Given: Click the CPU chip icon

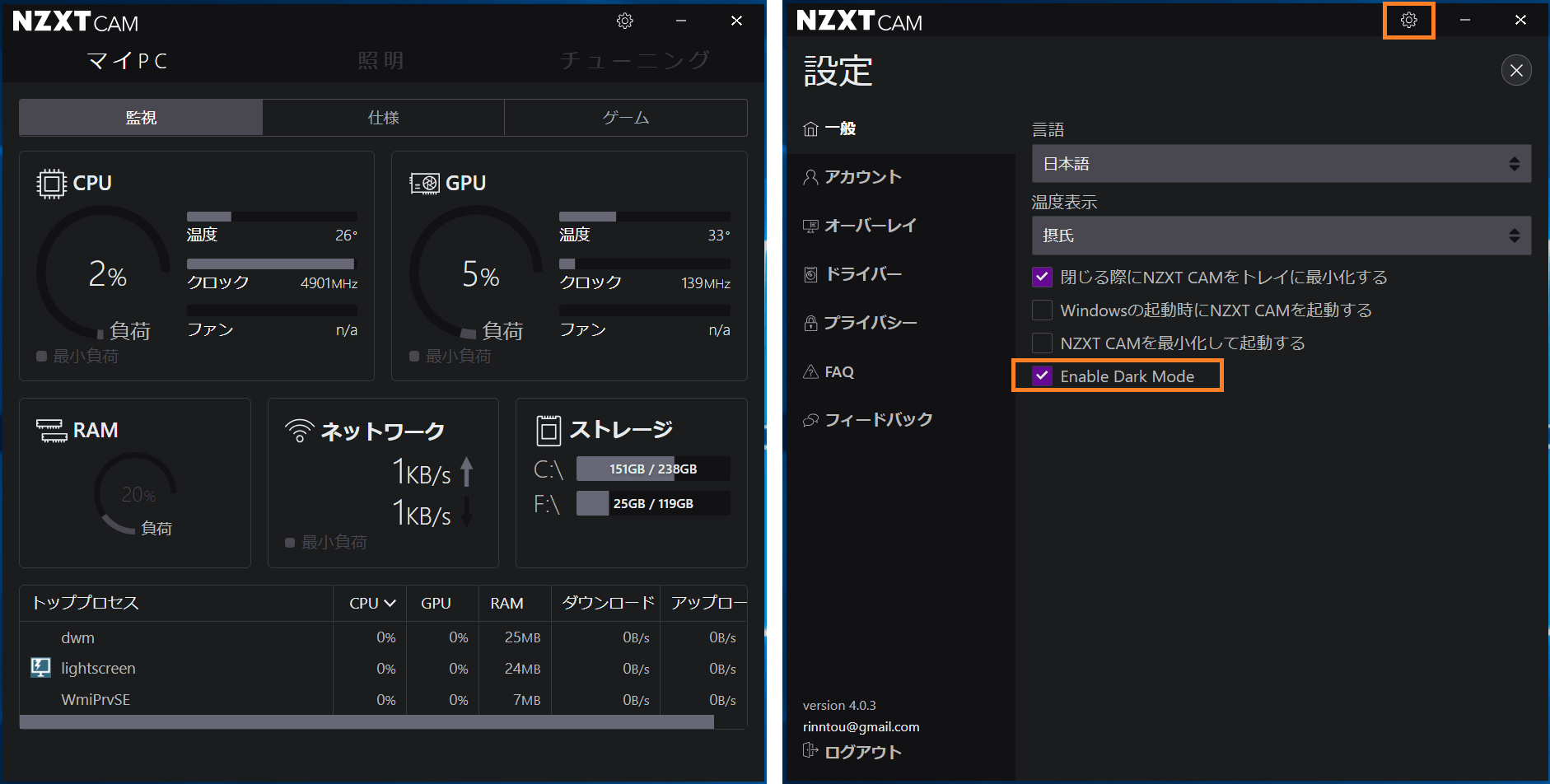Looking at the screenshot, I should pyautogui.click(x=51, y=183).
